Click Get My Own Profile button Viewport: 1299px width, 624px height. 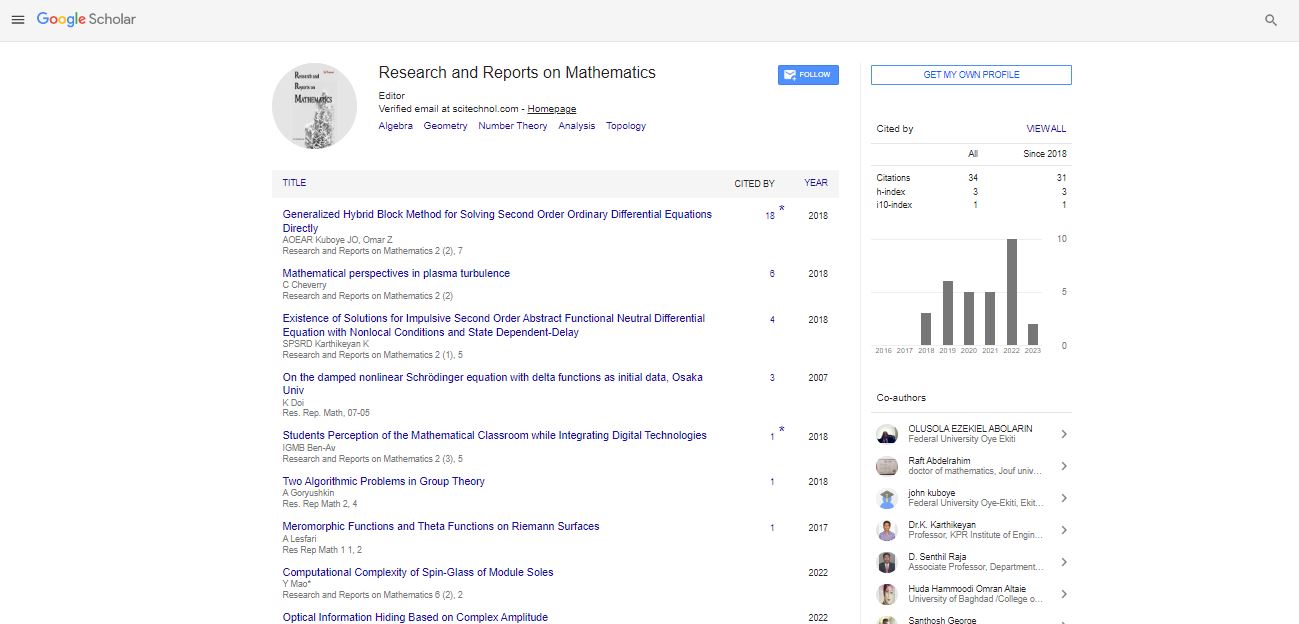click(971, 75)
